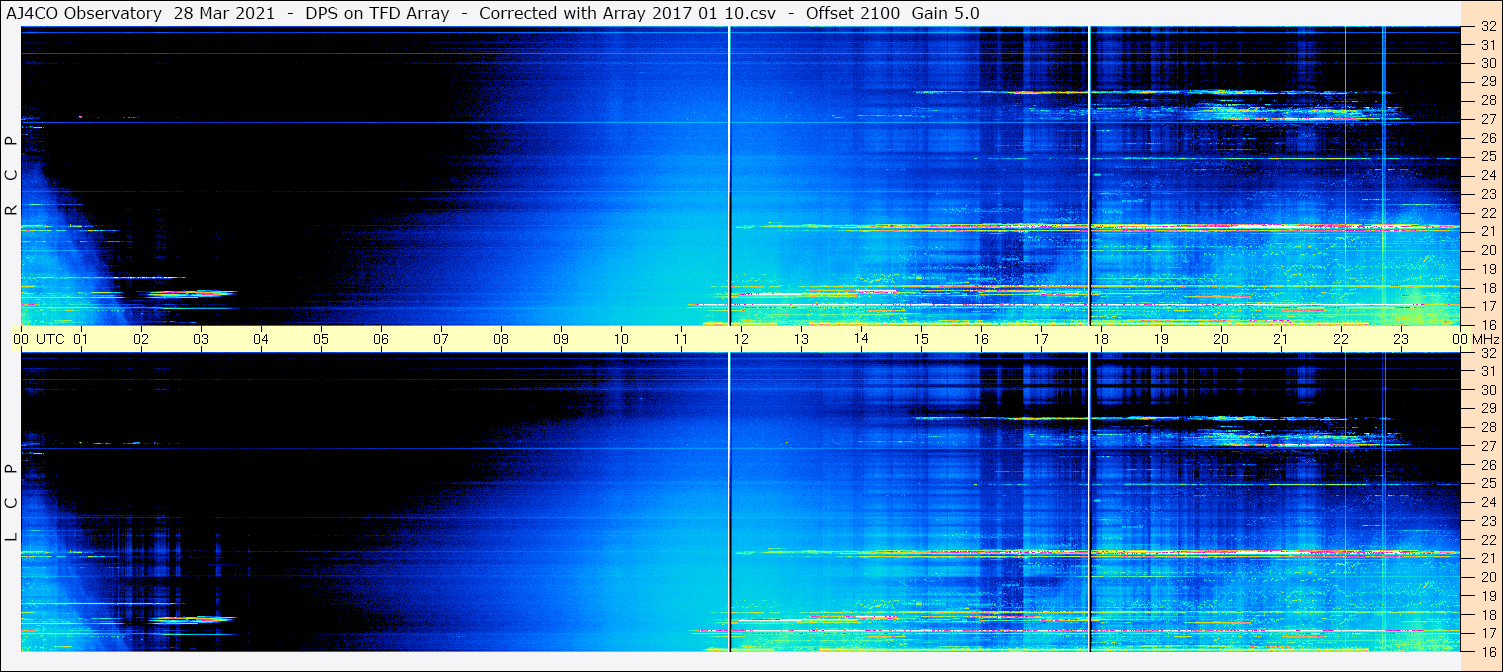1503x672 pixels.
Task: Click the vertical 'L C P' panel label
Action: [x=12, y=503]
